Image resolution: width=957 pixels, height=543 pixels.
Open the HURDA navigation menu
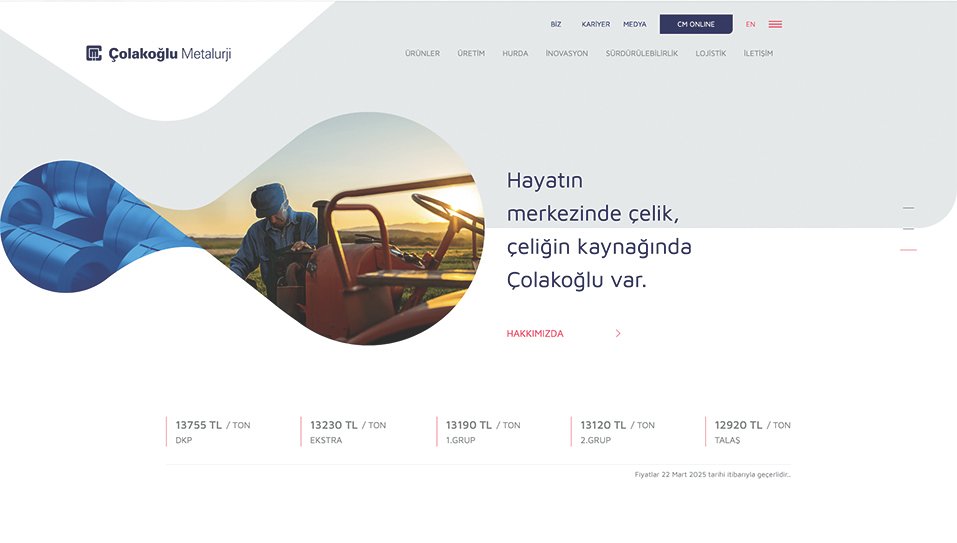coord(515,54)
